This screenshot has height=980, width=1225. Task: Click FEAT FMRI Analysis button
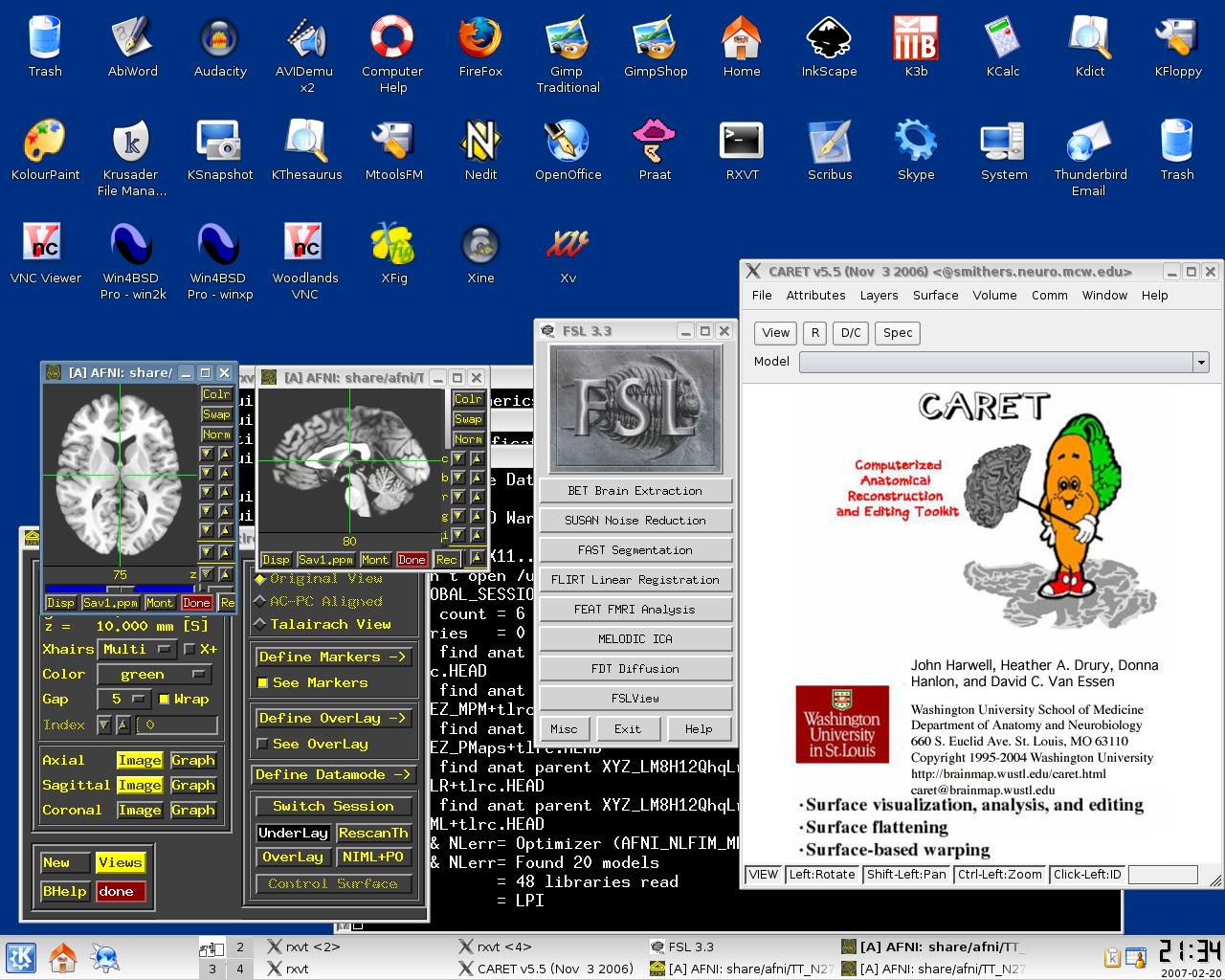635,610
